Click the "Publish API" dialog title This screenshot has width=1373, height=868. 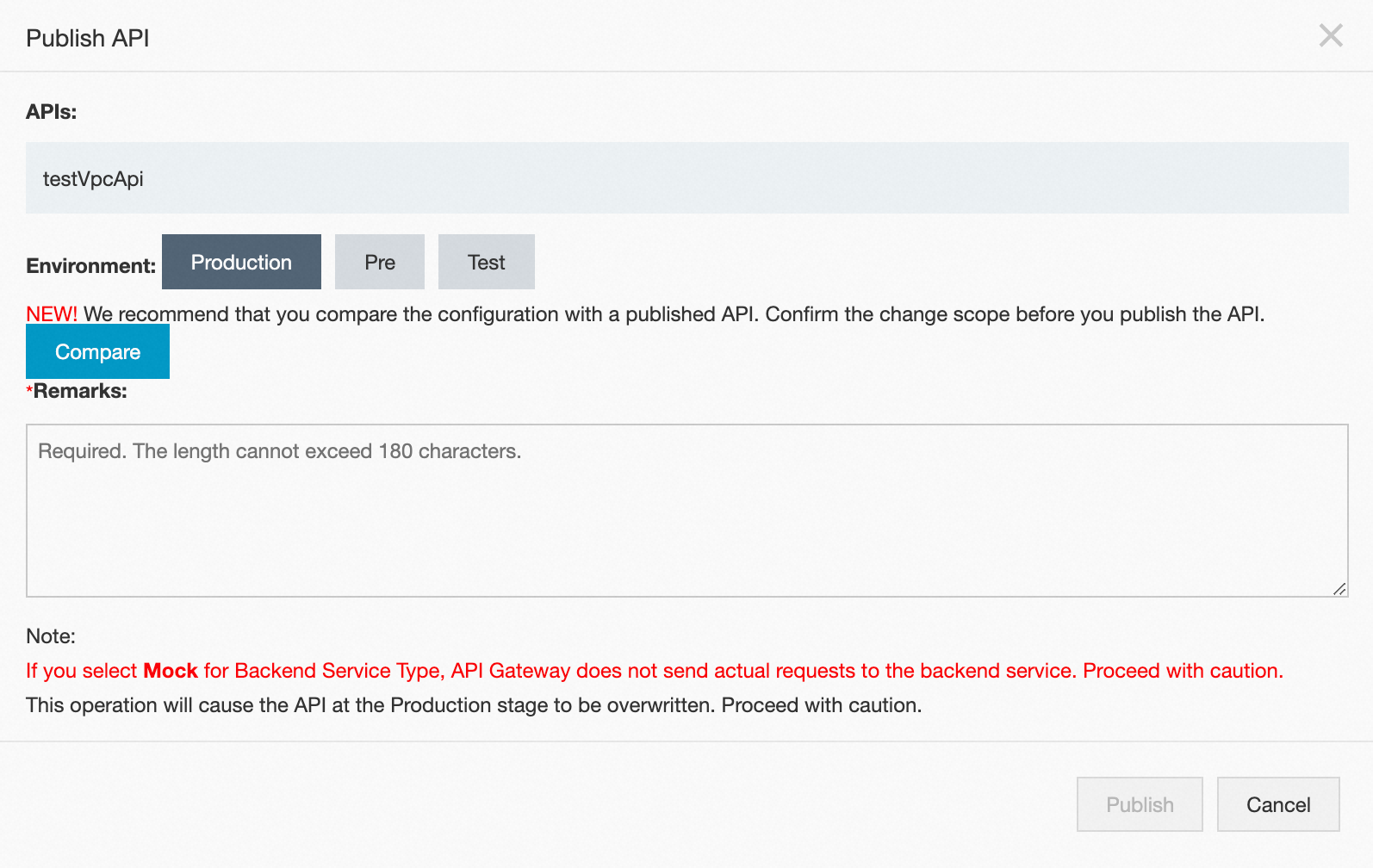point(88,39)
